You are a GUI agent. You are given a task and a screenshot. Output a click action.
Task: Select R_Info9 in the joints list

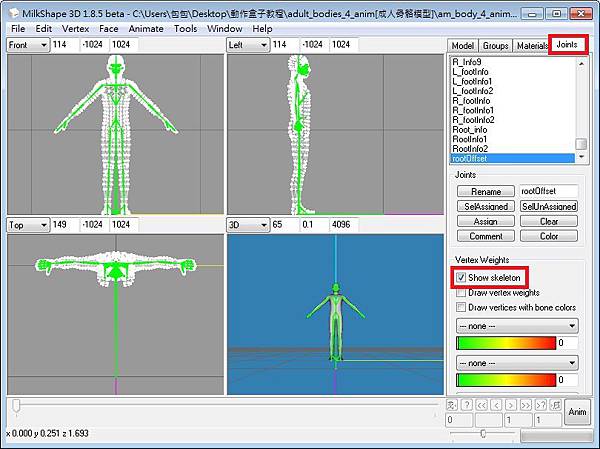pos(513,62)
